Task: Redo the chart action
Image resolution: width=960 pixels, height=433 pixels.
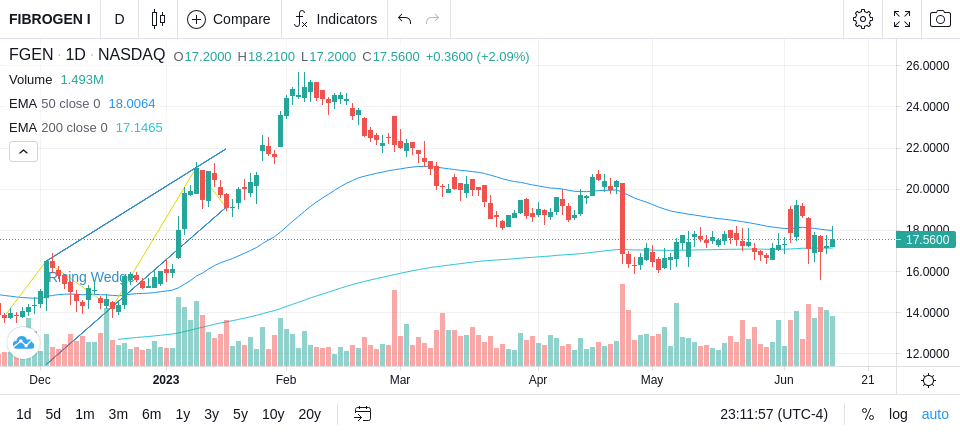Action: tap(433, 19)
